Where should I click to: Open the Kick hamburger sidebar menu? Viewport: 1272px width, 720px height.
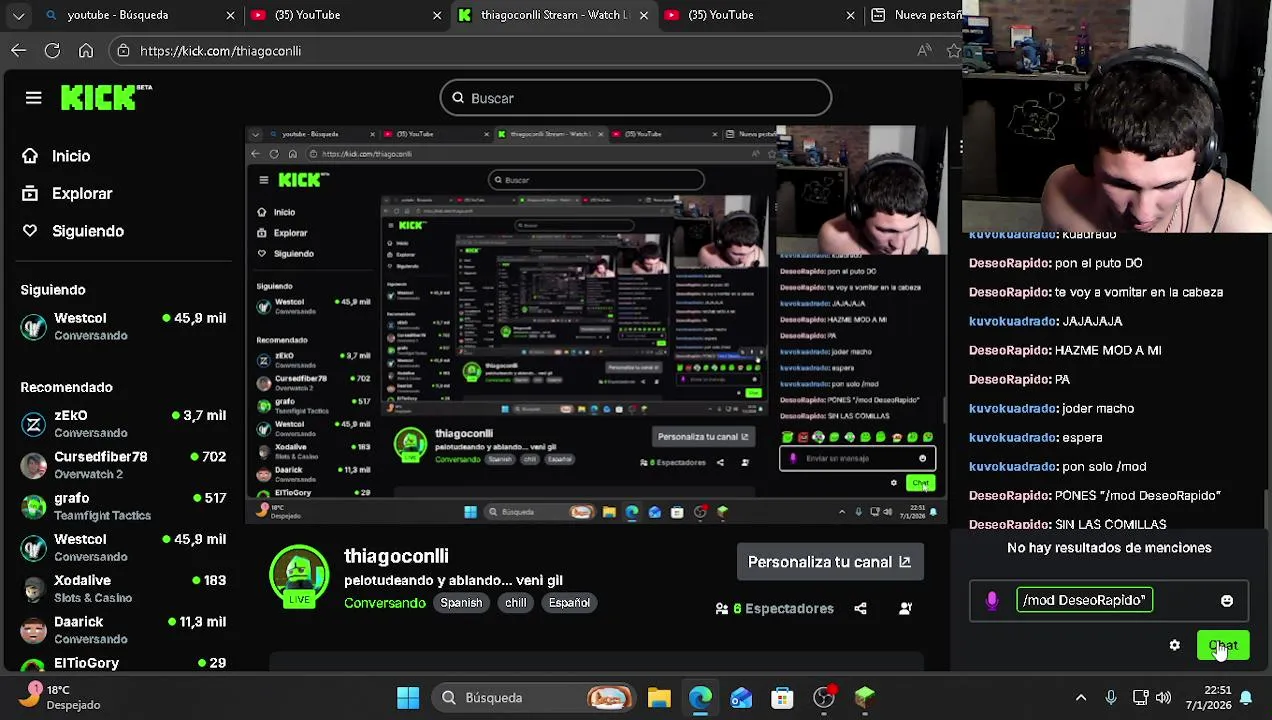[33, 98]
